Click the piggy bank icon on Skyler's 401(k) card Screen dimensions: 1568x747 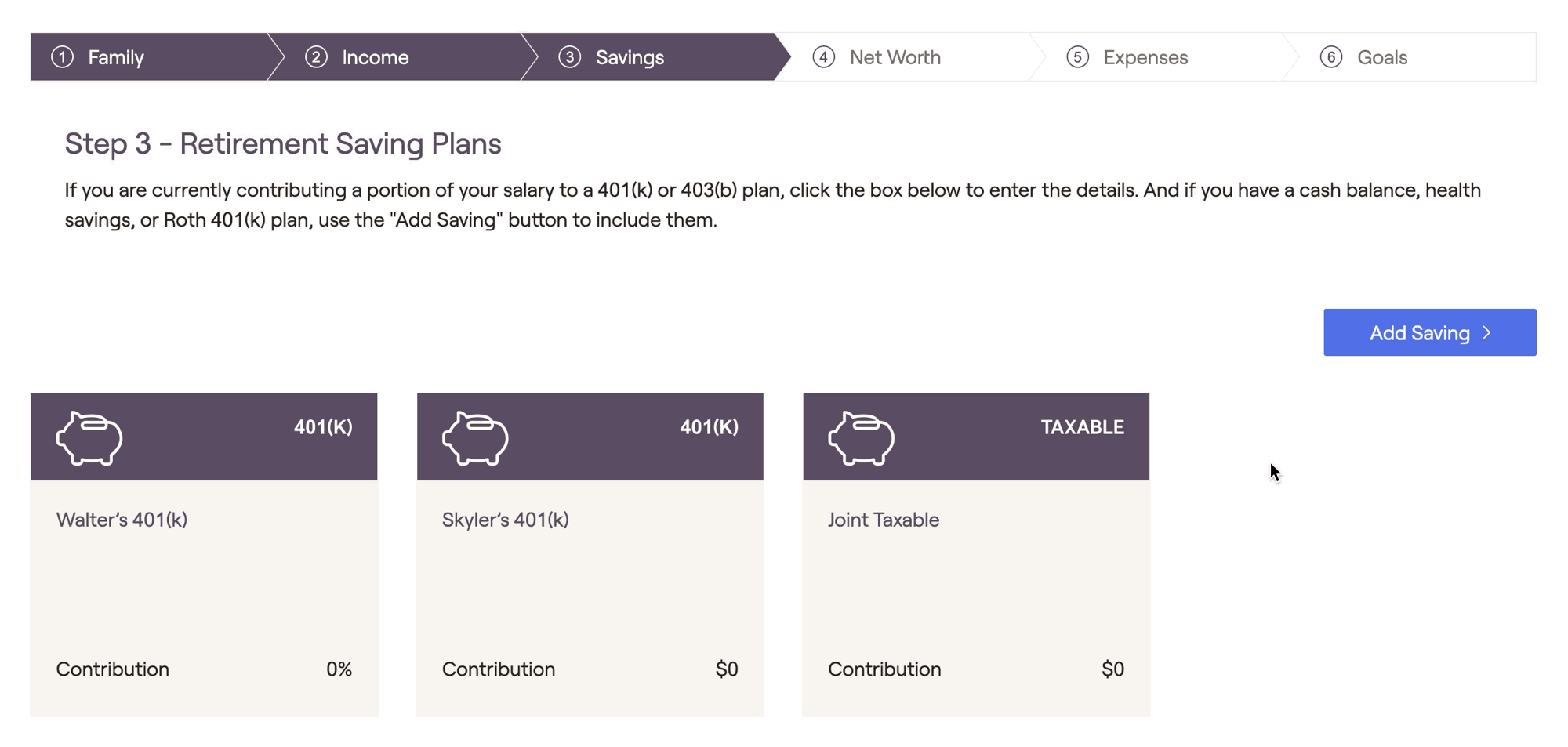tap(475, 437)
